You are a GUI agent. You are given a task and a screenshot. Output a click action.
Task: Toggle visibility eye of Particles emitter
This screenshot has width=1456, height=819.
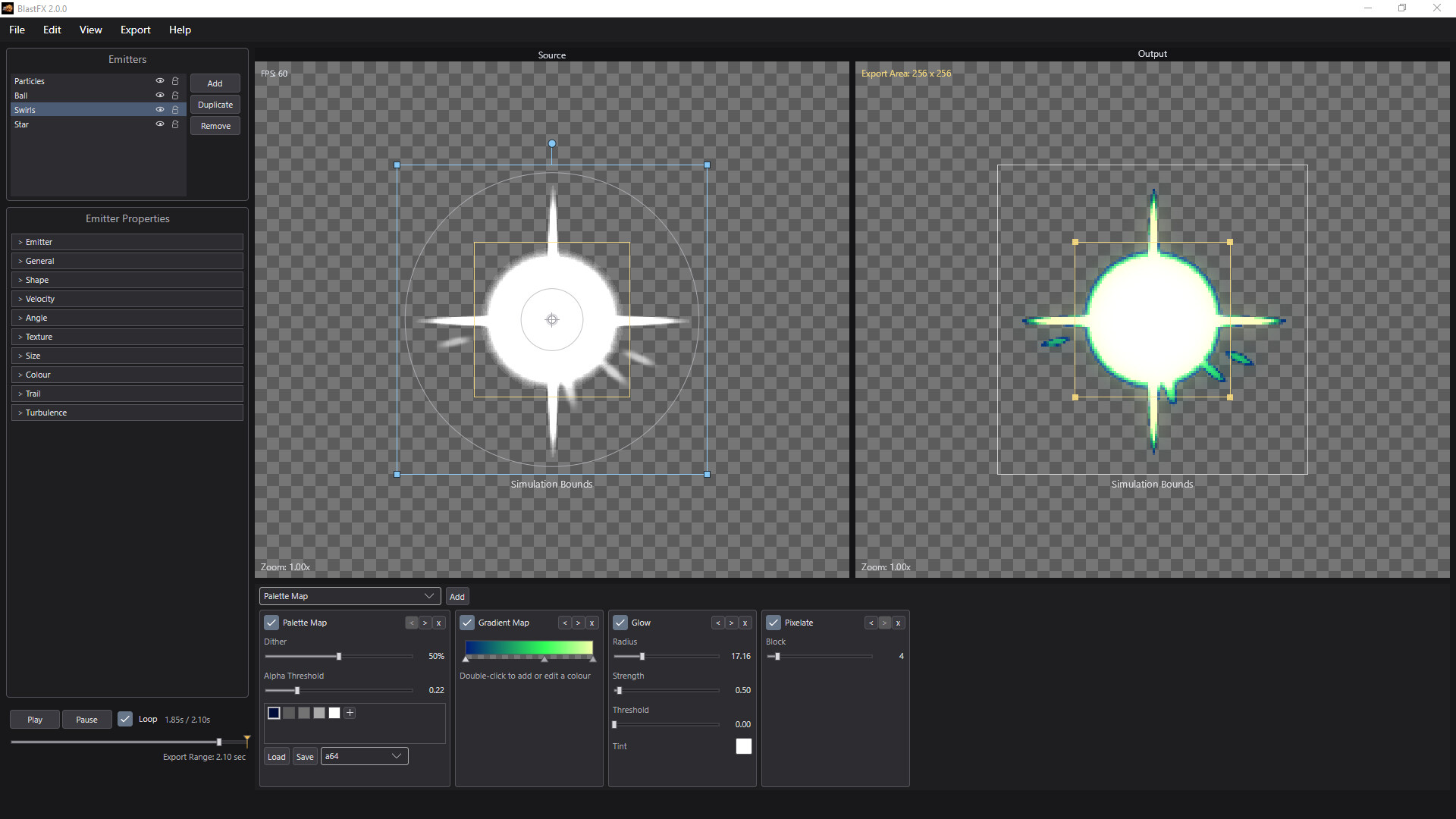(160, 81)
